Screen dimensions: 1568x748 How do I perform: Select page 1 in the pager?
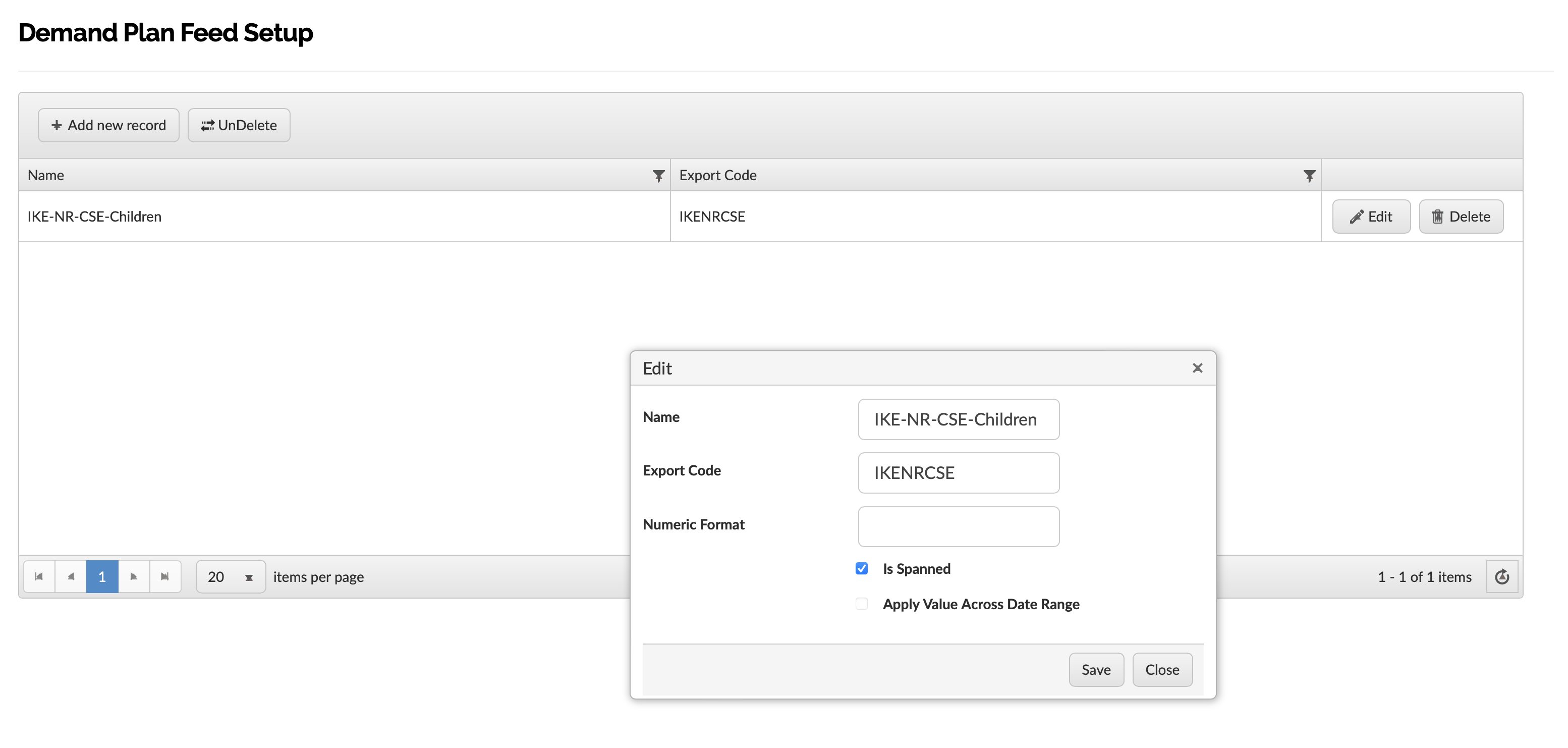pyautogui.click(x=101, y=576)
